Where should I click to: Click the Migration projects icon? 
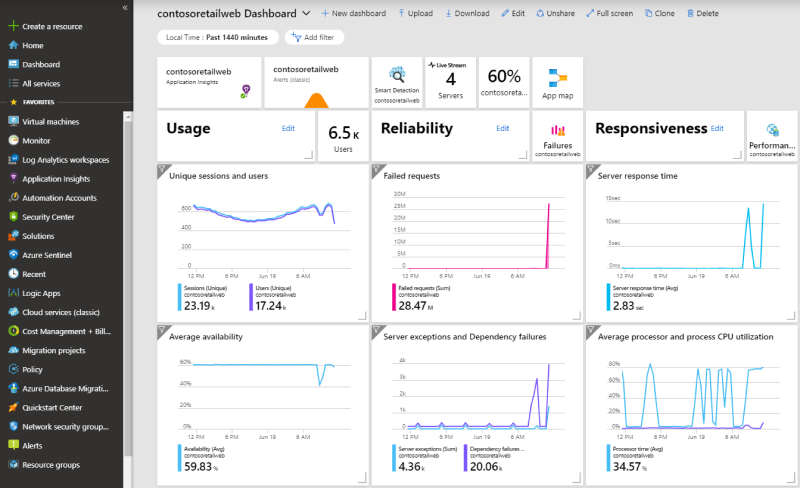click(13, 350)
